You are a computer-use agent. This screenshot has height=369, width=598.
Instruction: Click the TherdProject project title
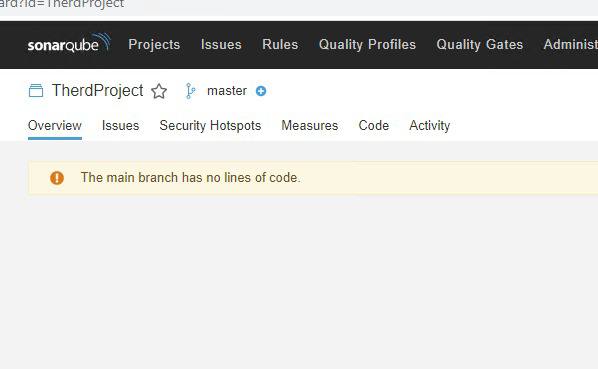click(98, 91)
